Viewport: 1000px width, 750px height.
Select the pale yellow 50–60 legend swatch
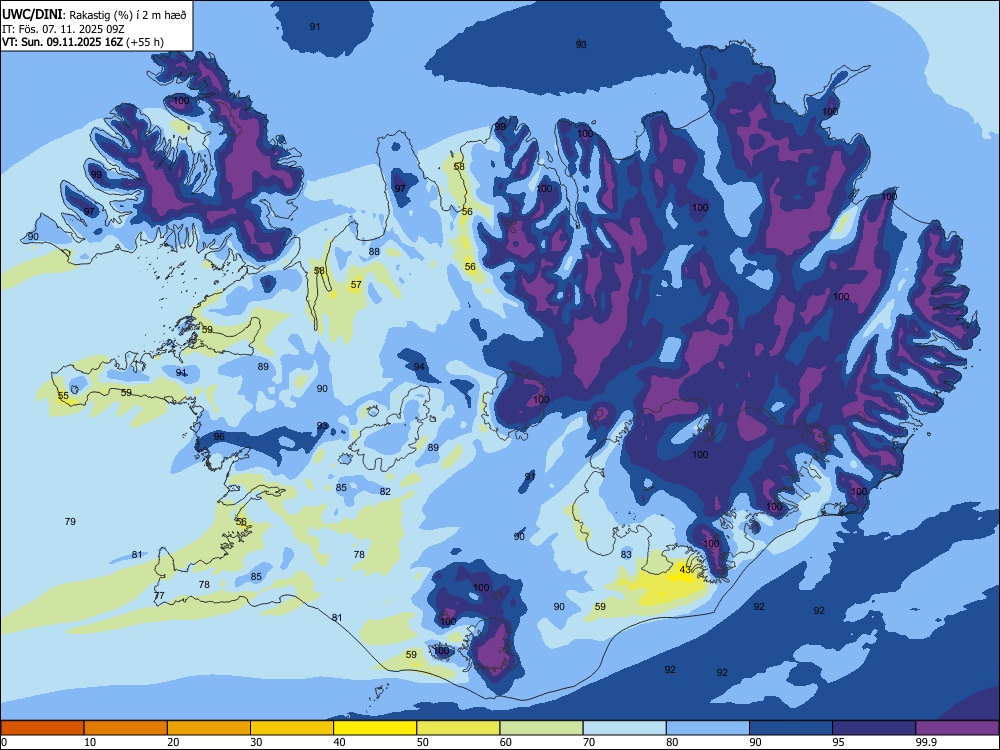coord(458,728)
